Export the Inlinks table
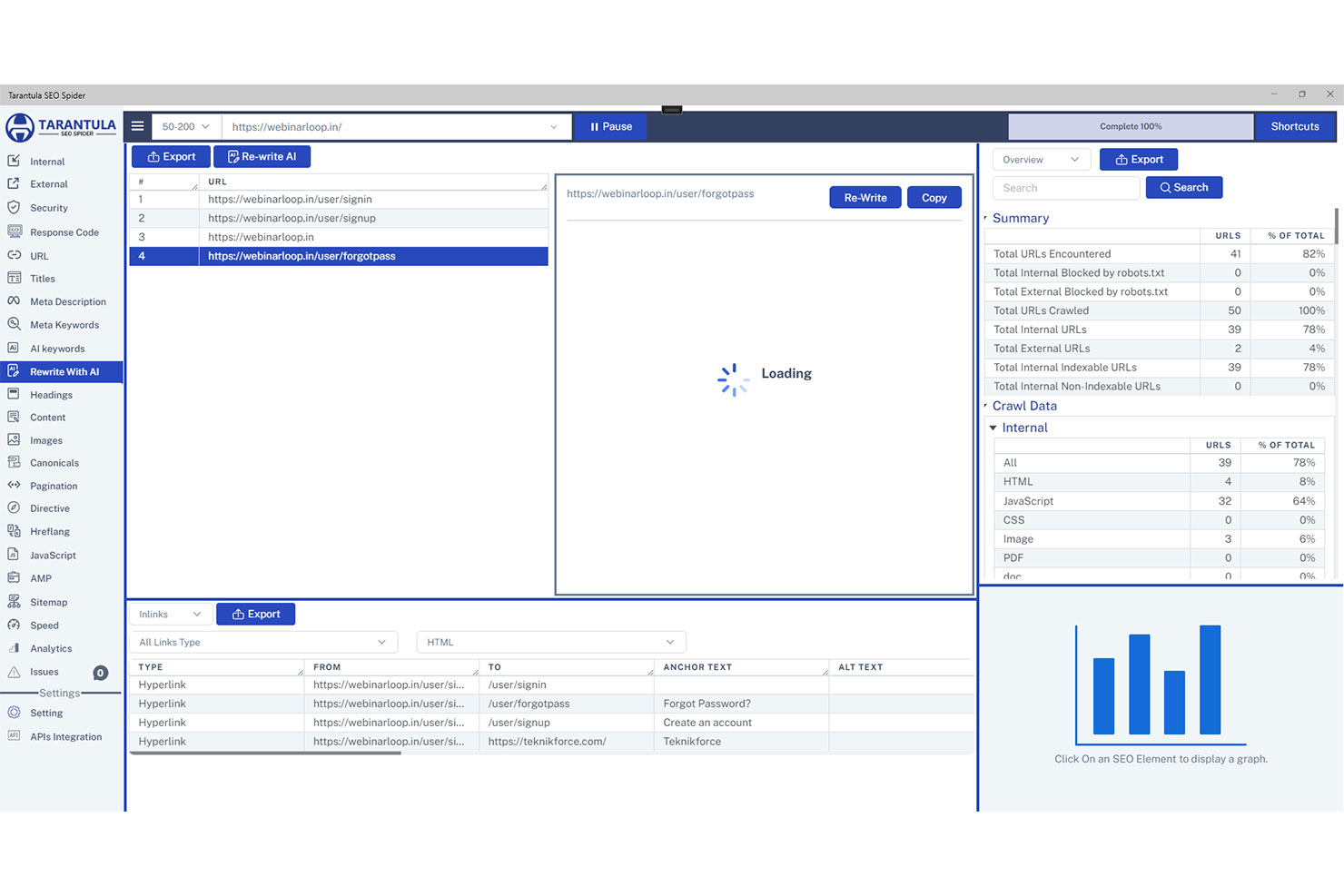Screen dimensions: 1344x896 255,615
